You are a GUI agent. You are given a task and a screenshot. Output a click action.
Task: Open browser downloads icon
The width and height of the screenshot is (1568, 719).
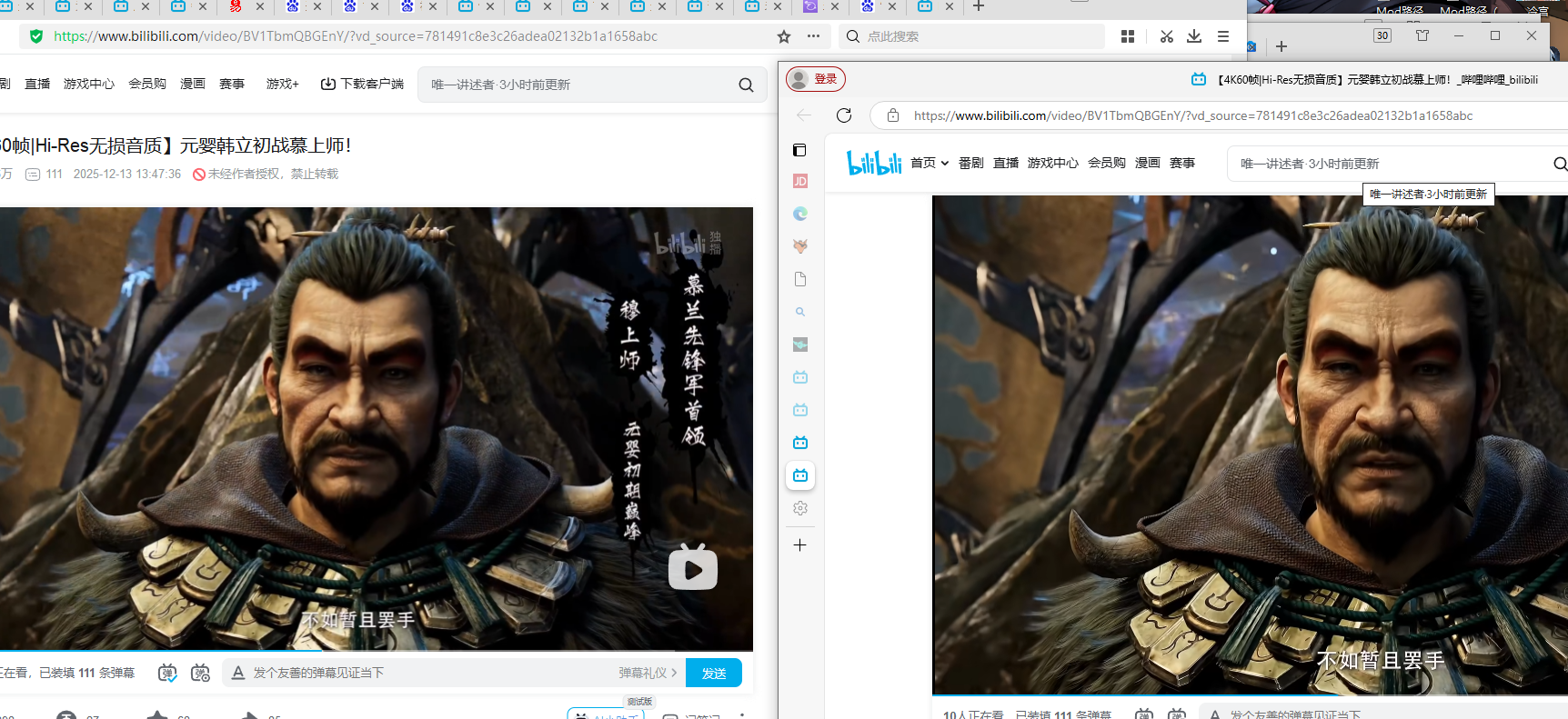[x=1194, y=36]
